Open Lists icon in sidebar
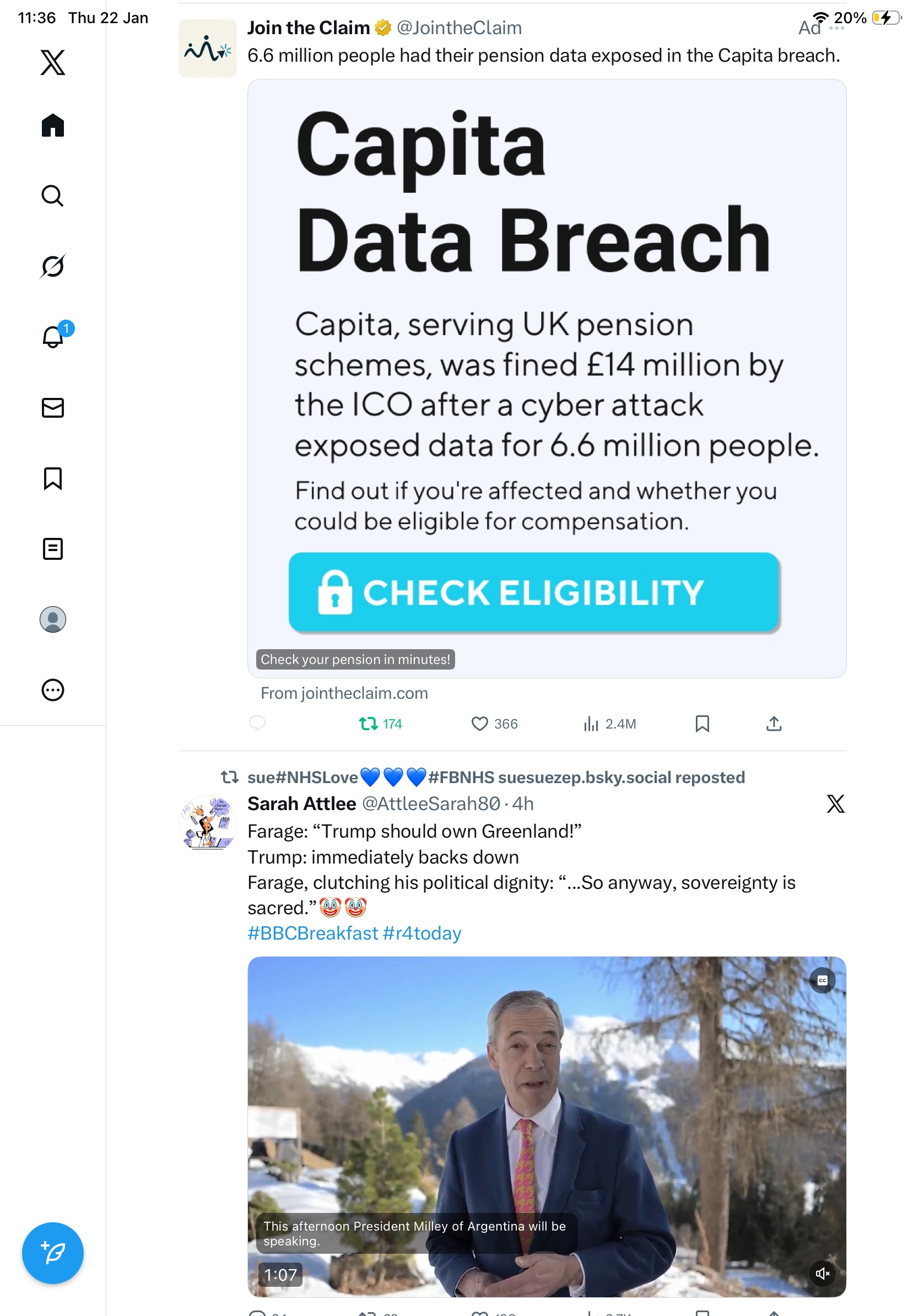Viewport: 919px width, 1316px height. click(53, 548)
